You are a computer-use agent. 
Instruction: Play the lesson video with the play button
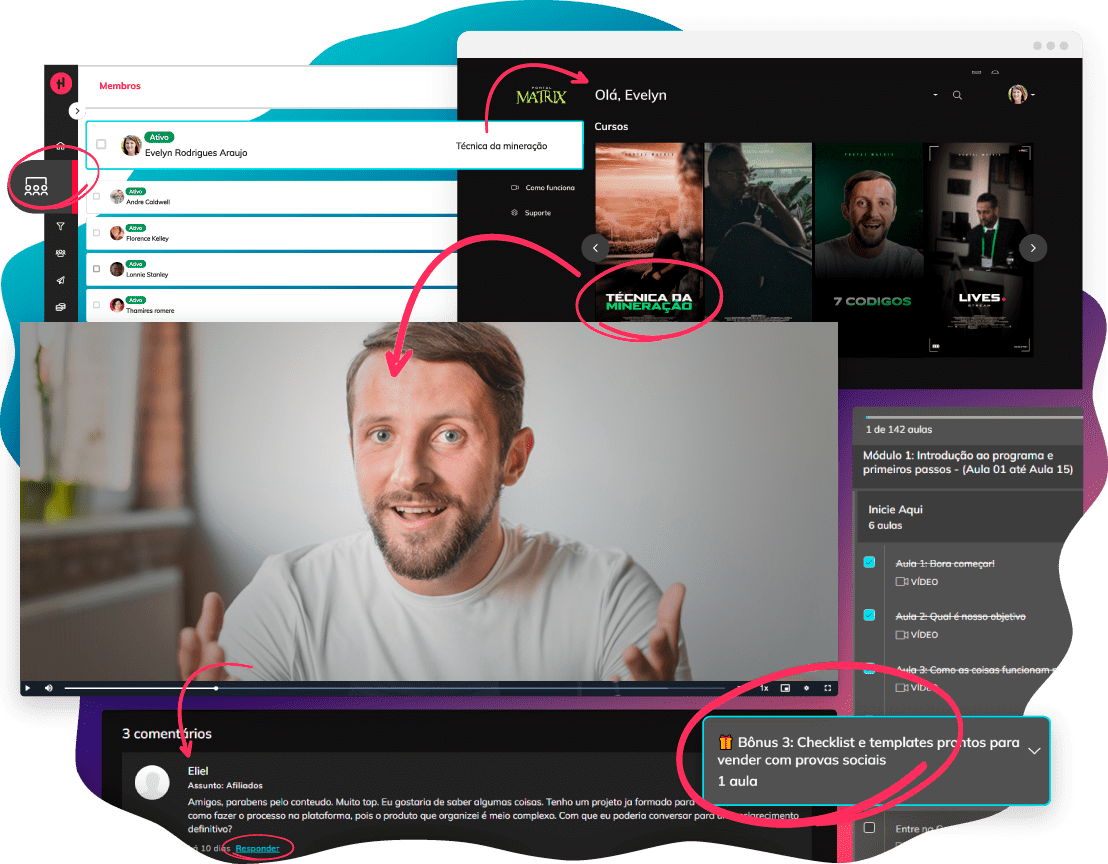pos(28,688)
